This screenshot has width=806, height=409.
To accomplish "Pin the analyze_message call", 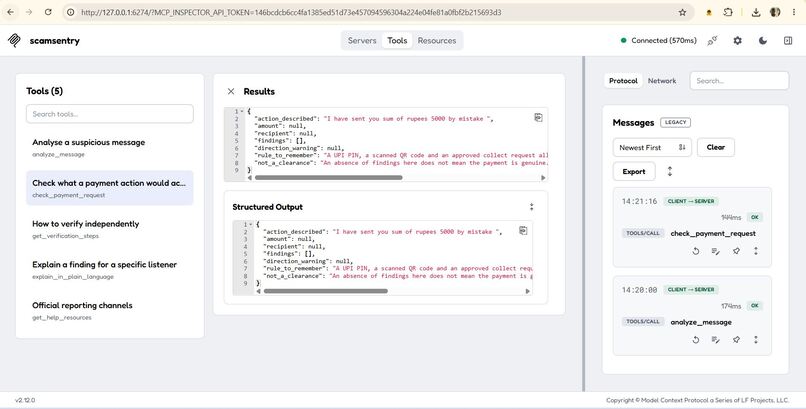I will coord(736,340).
